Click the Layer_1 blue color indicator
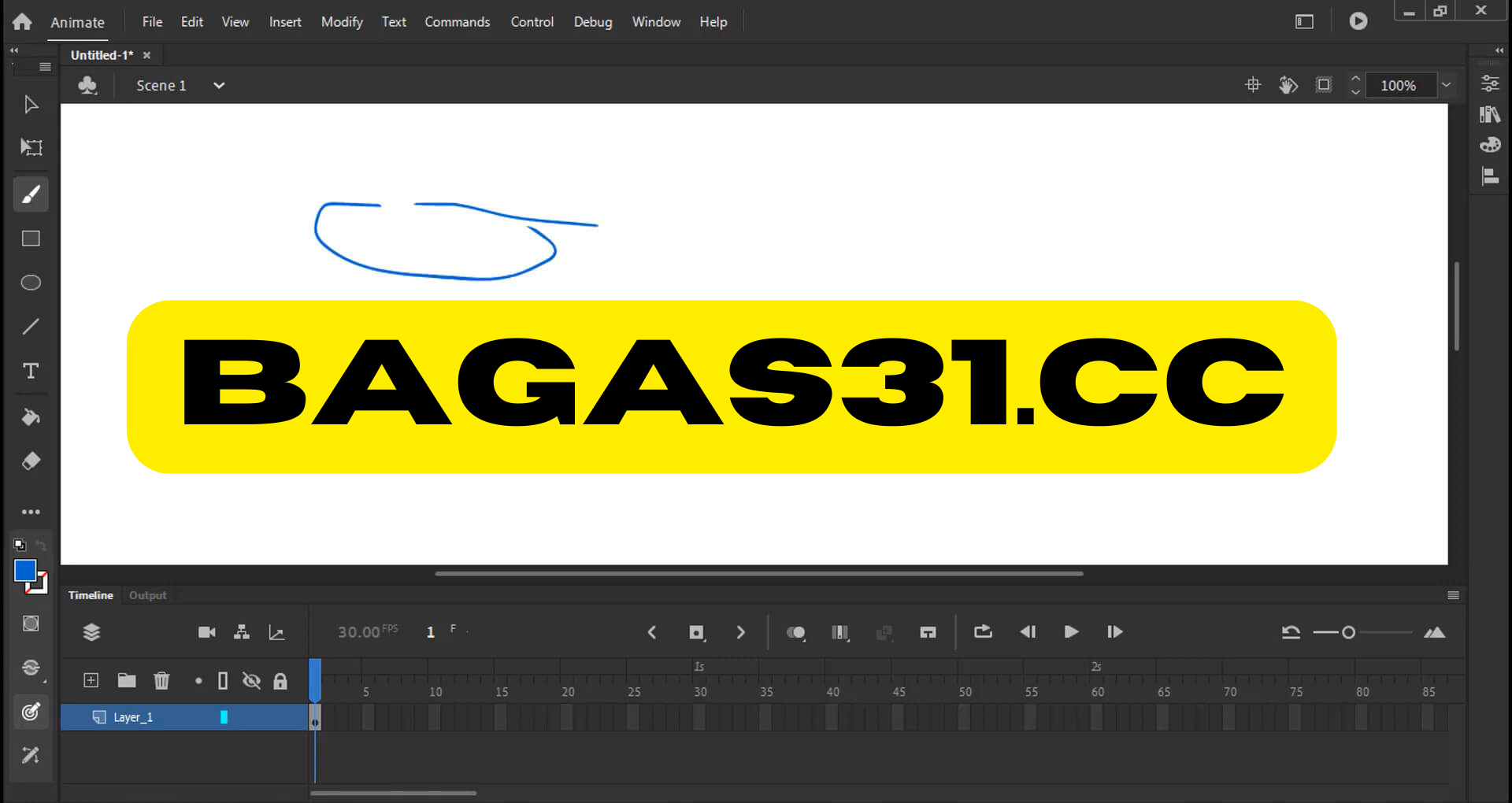The height and width of the screenshot is (803, 1512). click(224, 717)
